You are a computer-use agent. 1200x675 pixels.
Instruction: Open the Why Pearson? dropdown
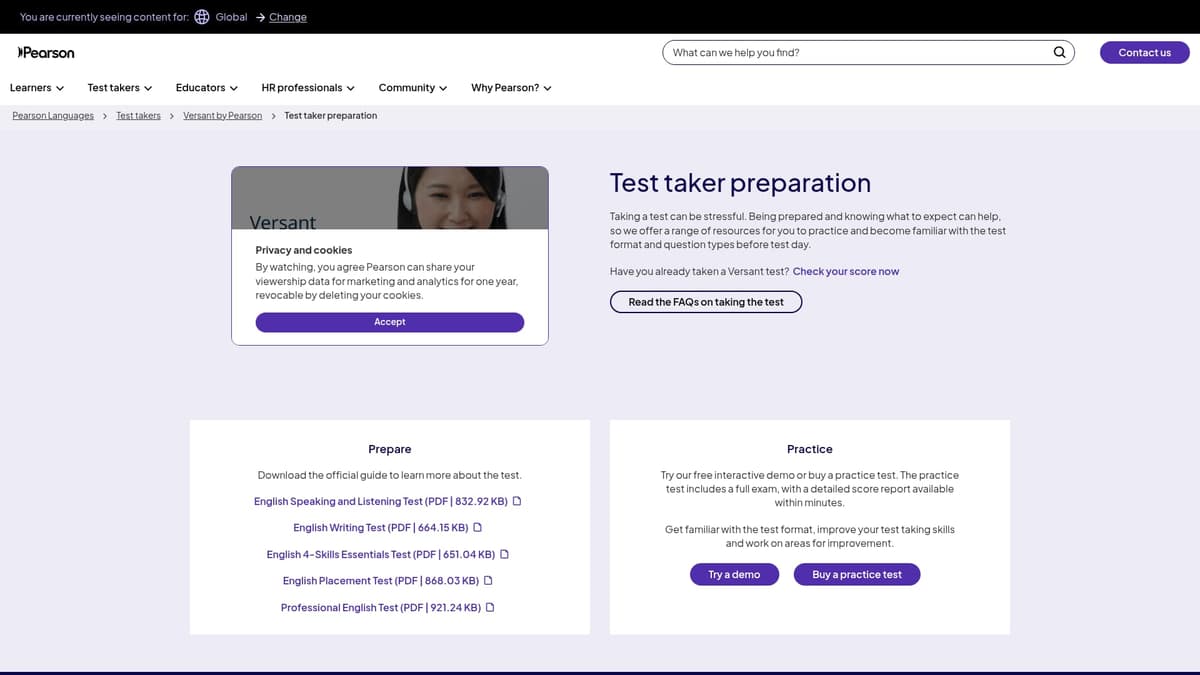coord(511,88)
